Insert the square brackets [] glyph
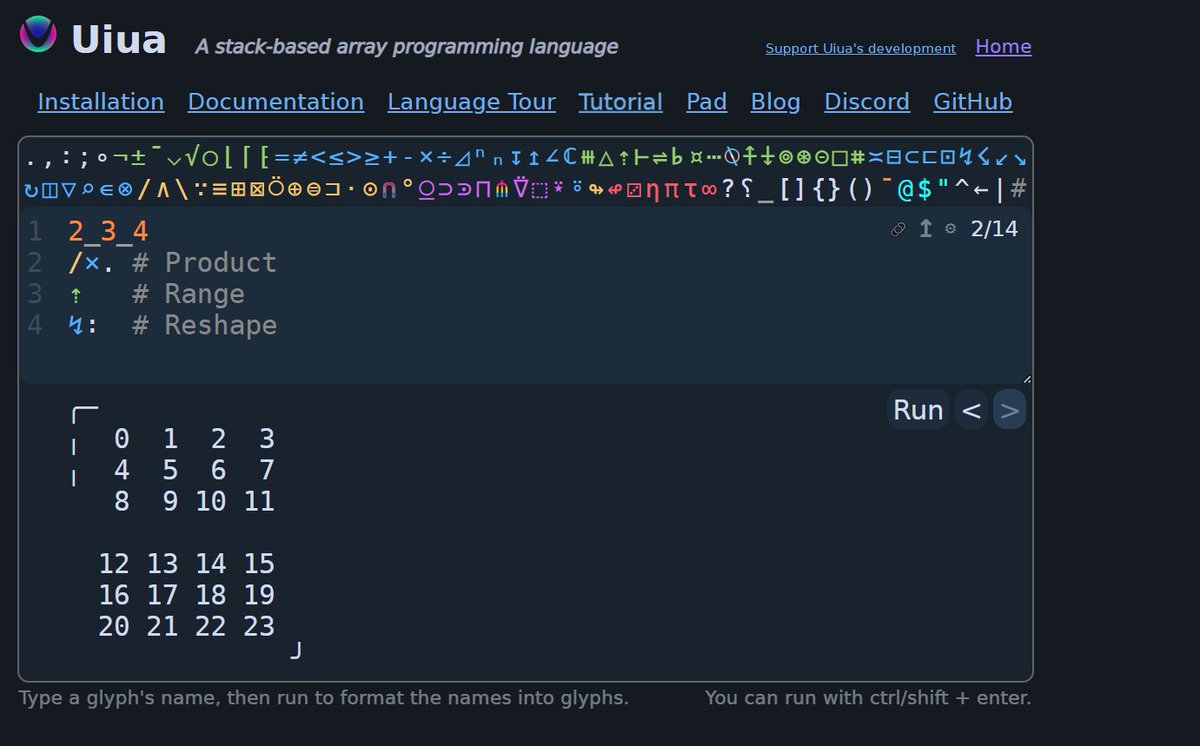The image size is (1200, 746). [x=792, y=188]
